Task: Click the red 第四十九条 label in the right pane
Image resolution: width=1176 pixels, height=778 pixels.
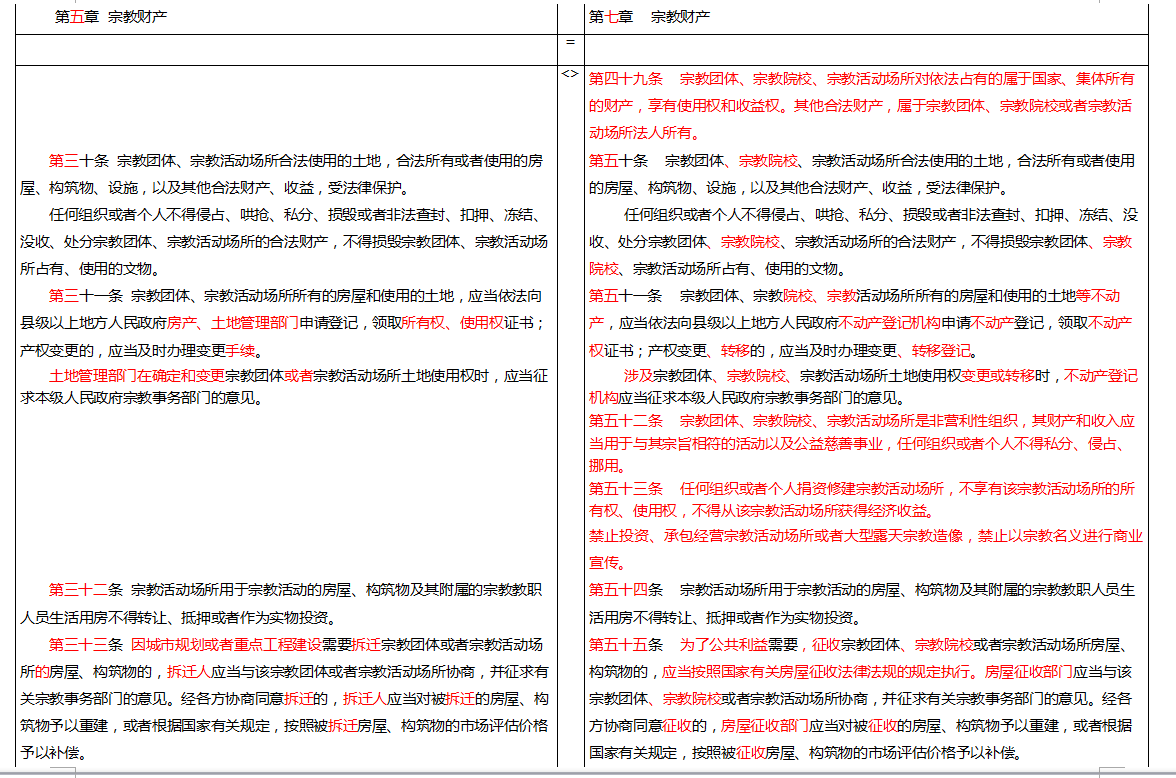Action: 625,79
